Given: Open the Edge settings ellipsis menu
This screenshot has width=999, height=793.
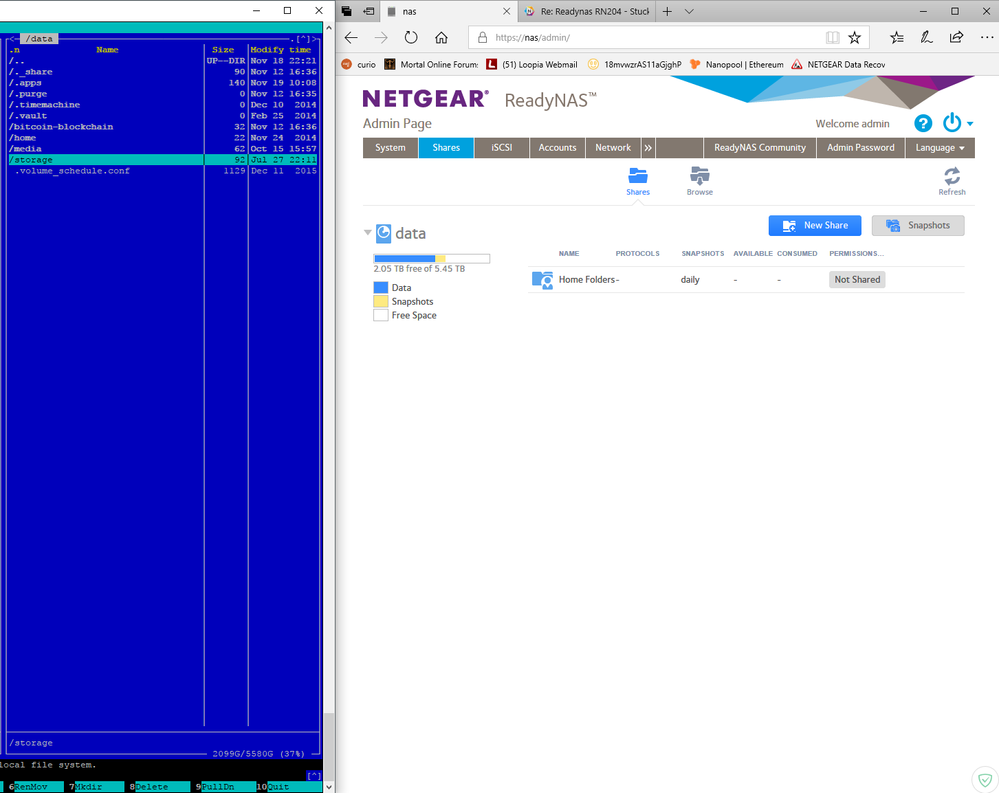Looking at the screenshot, I should [987, 38].
